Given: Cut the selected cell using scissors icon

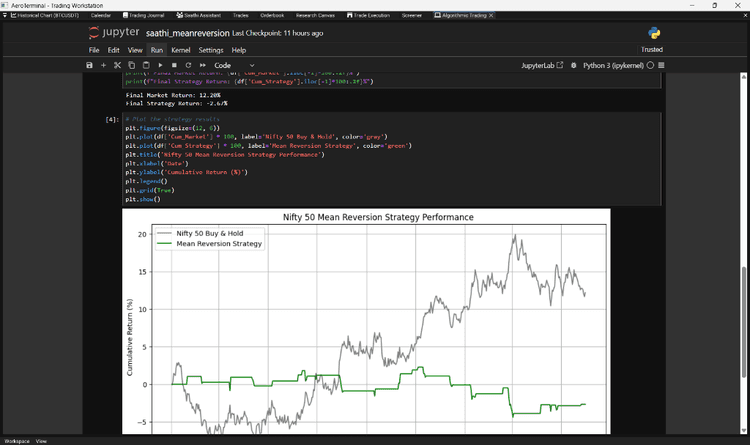Looking at the screenshot, I should click(118, 65).
